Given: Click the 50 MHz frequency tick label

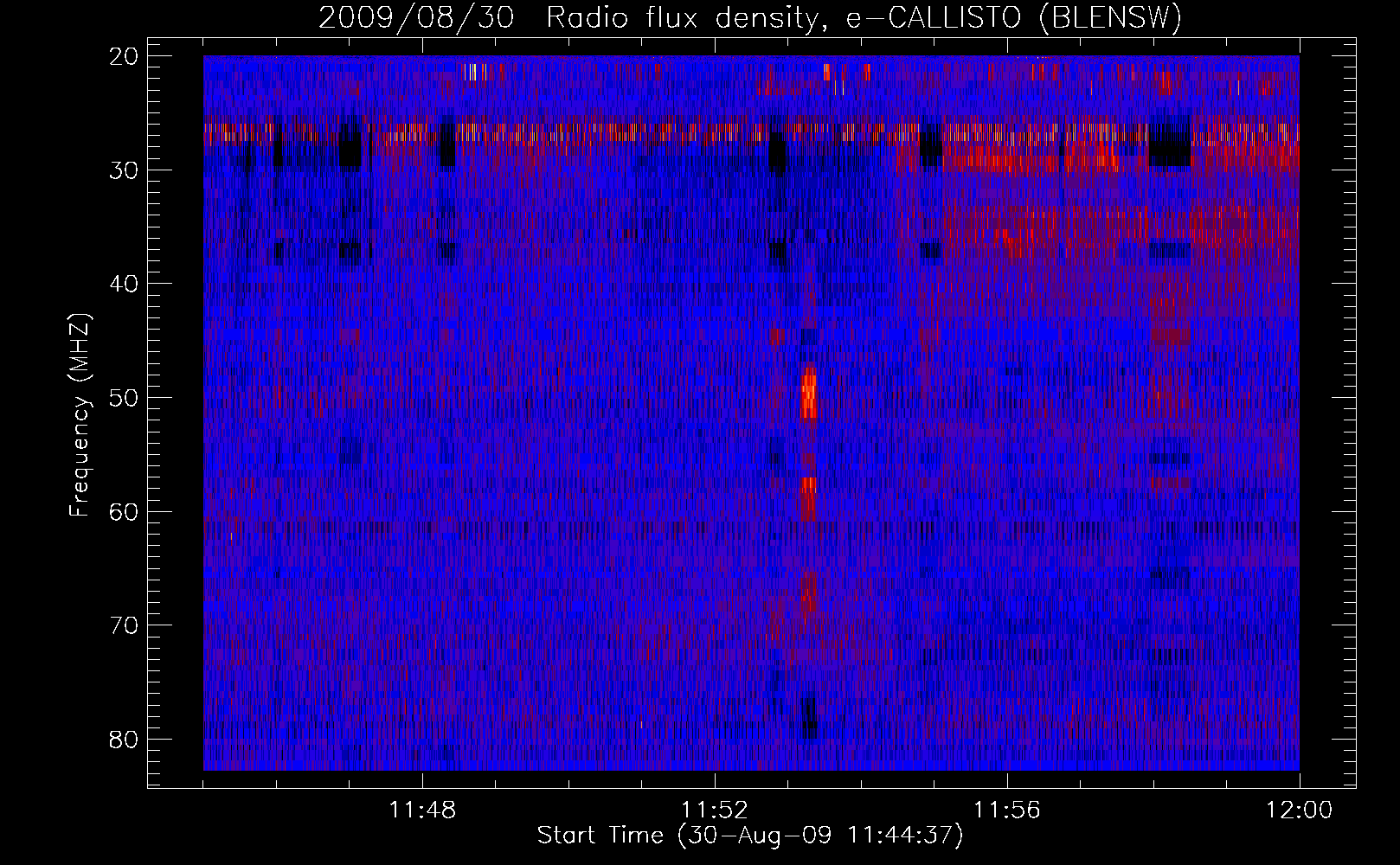Looking at the screenshot, I should 125,398.
